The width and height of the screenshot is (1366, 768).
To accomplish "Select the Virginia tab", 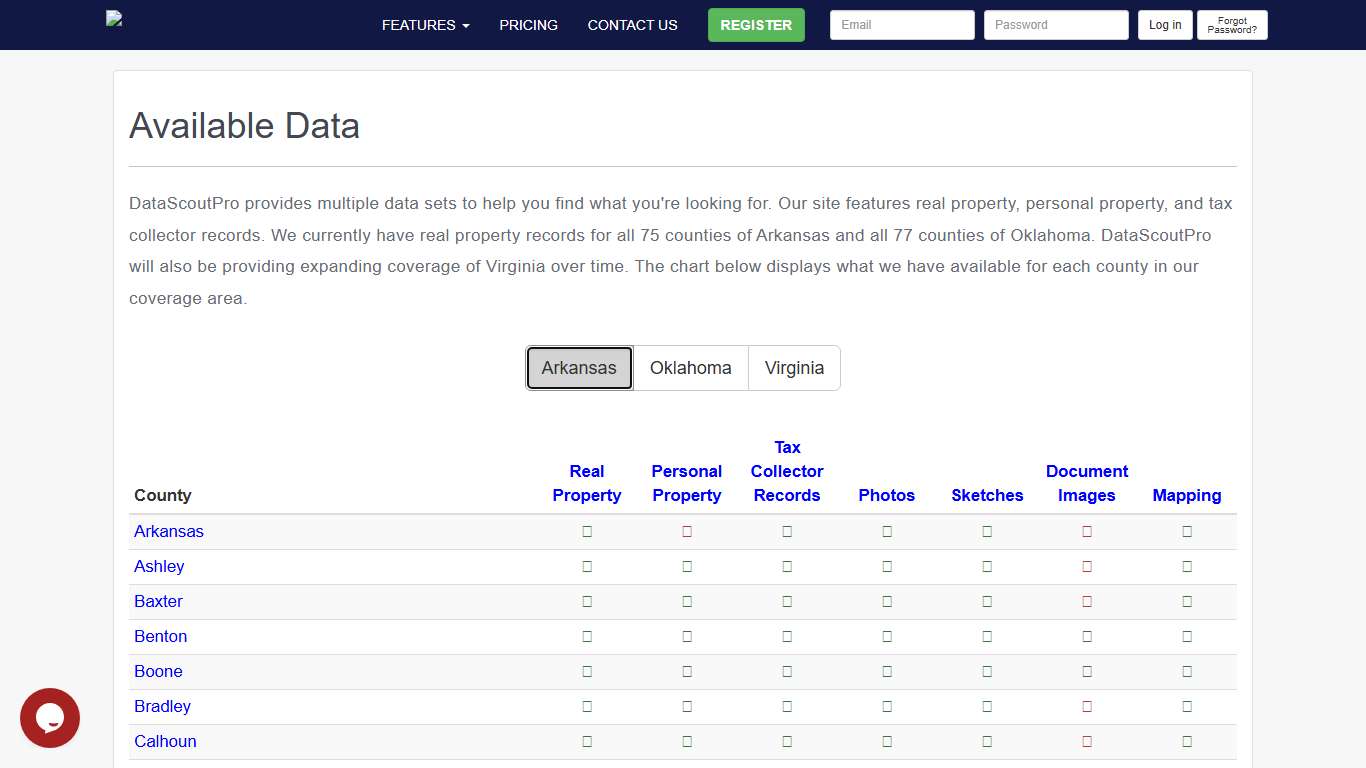I will point(794,368).
